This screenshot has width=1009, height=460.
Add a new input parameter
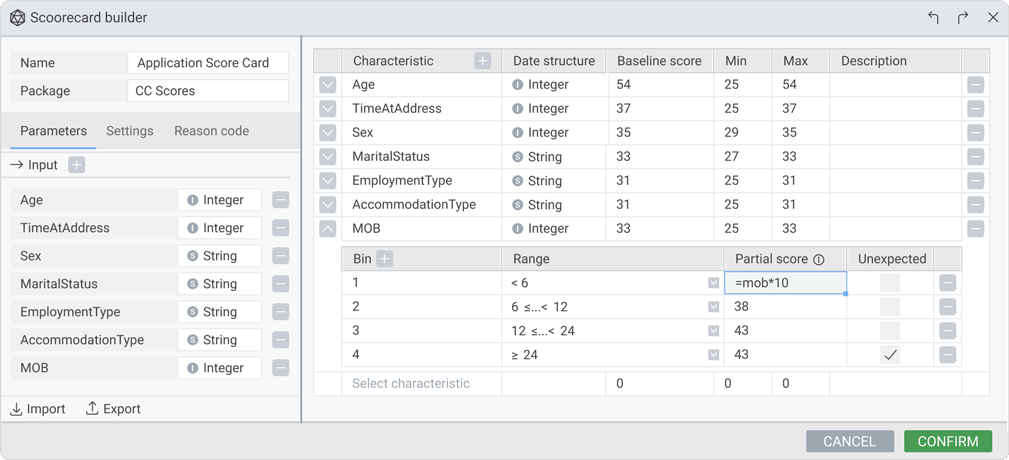[77, 165]
